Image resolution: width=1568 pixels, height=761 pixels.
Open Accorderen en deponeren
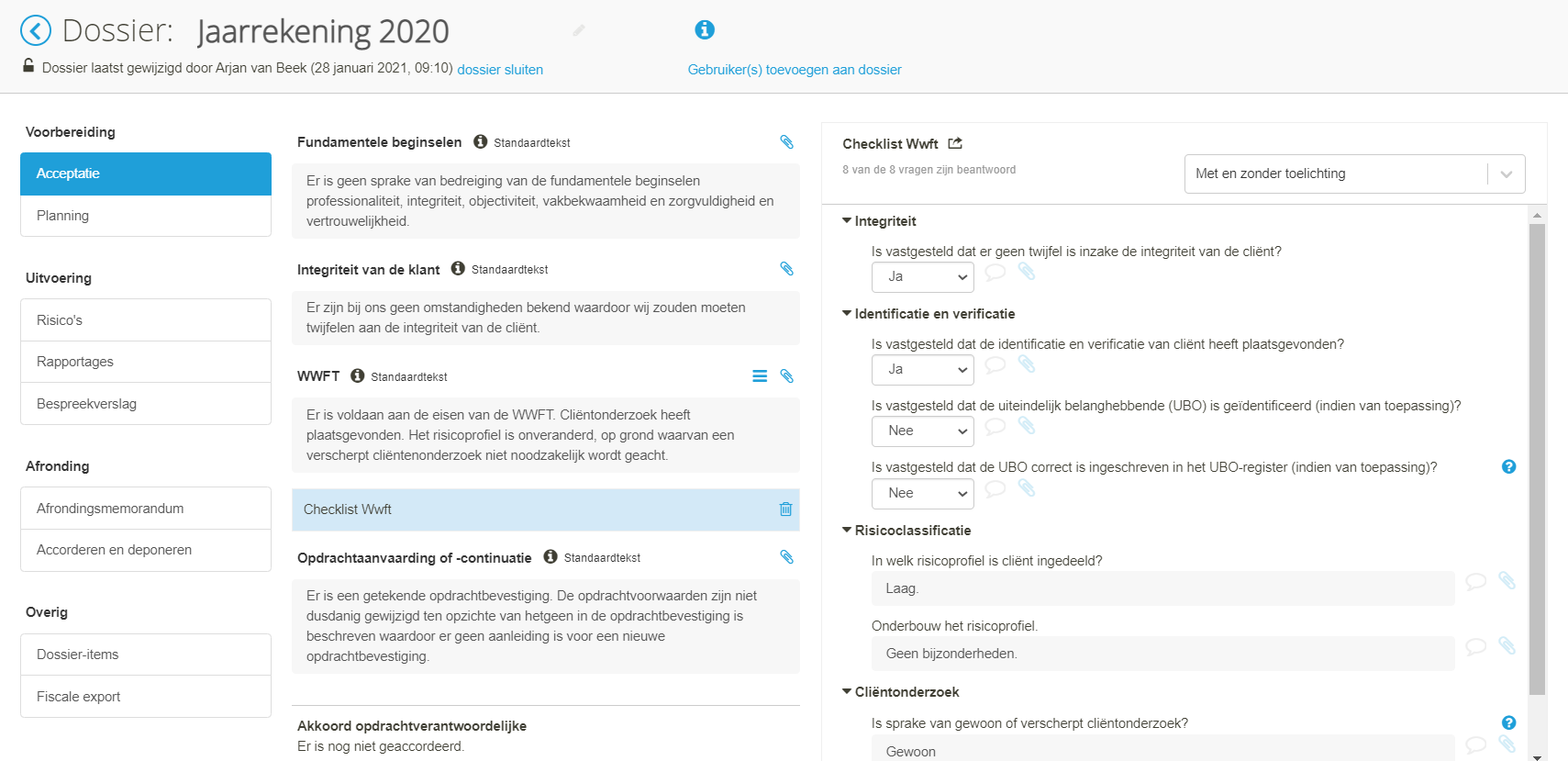(x=146, y=550)
